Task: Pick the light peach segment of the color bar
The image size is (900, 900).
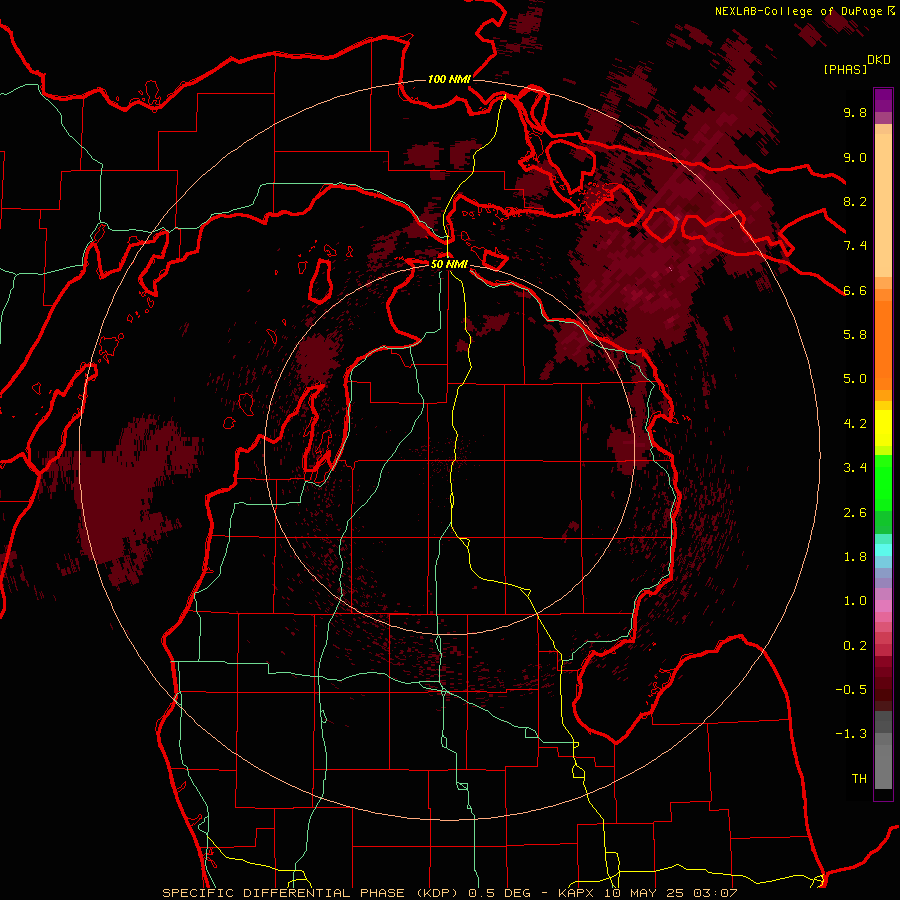Action: coord(883,205)
